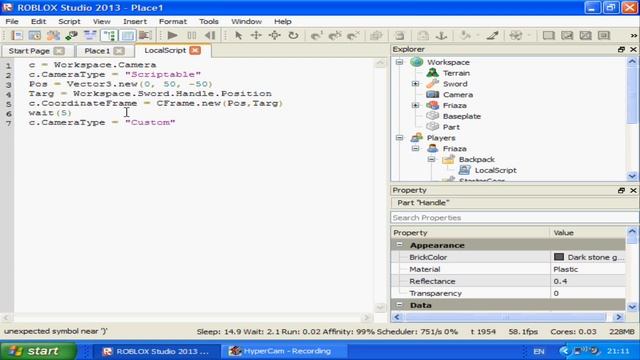Click the Lock tool icon beside the anchor

coord(423,36)
